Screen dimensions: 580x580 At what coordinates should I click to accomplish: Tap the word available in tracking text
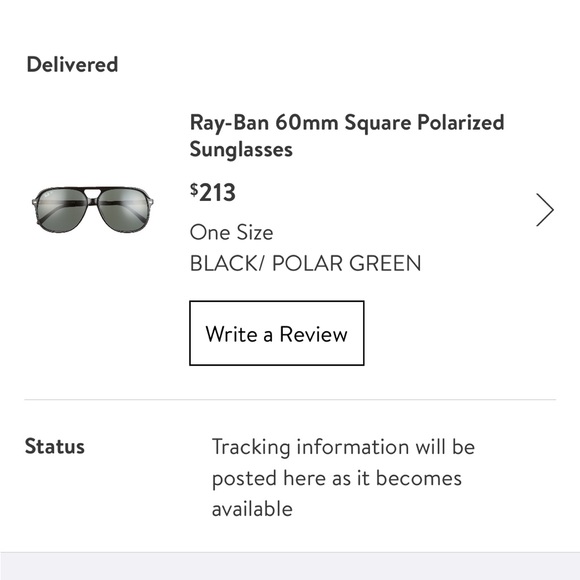click(x=252, y=509)
